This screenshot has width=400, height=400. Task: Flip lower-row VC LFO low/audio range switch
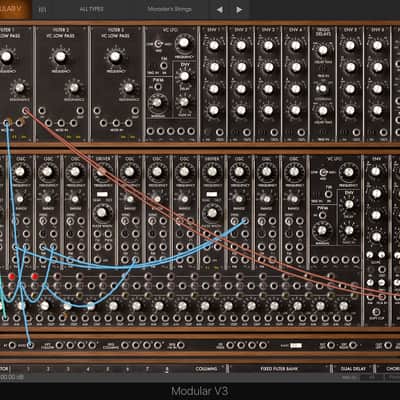[324, 172]
